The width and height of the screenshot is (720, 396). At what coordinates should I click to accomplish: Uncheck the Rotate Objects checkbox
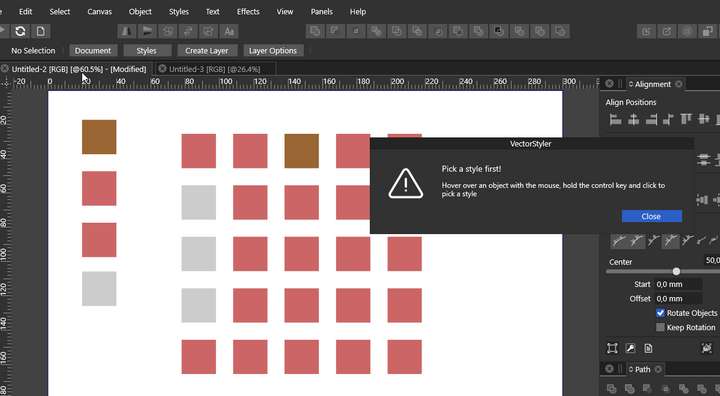[660, 313]
